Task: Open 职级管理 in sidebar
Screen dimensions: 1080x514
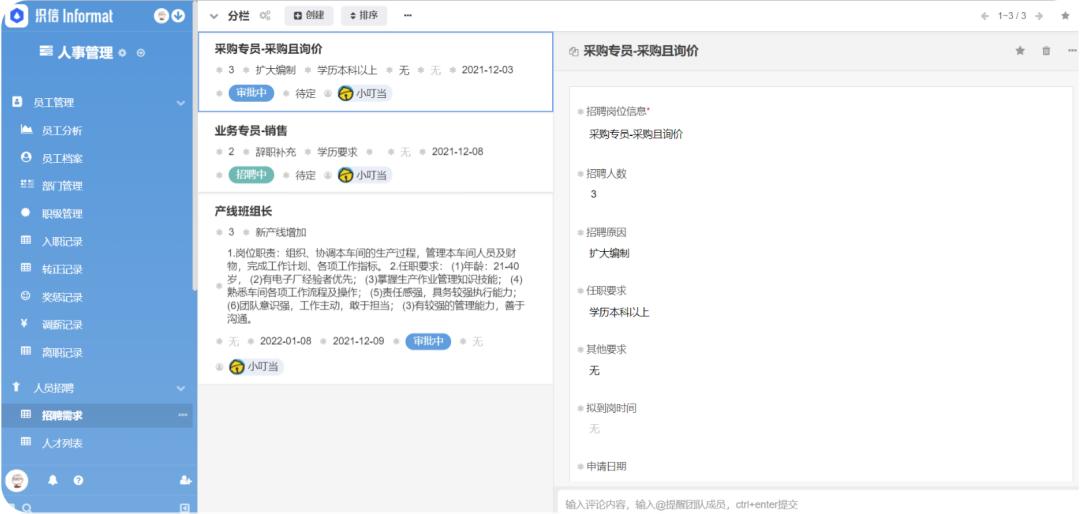Action: click(62, 214)
